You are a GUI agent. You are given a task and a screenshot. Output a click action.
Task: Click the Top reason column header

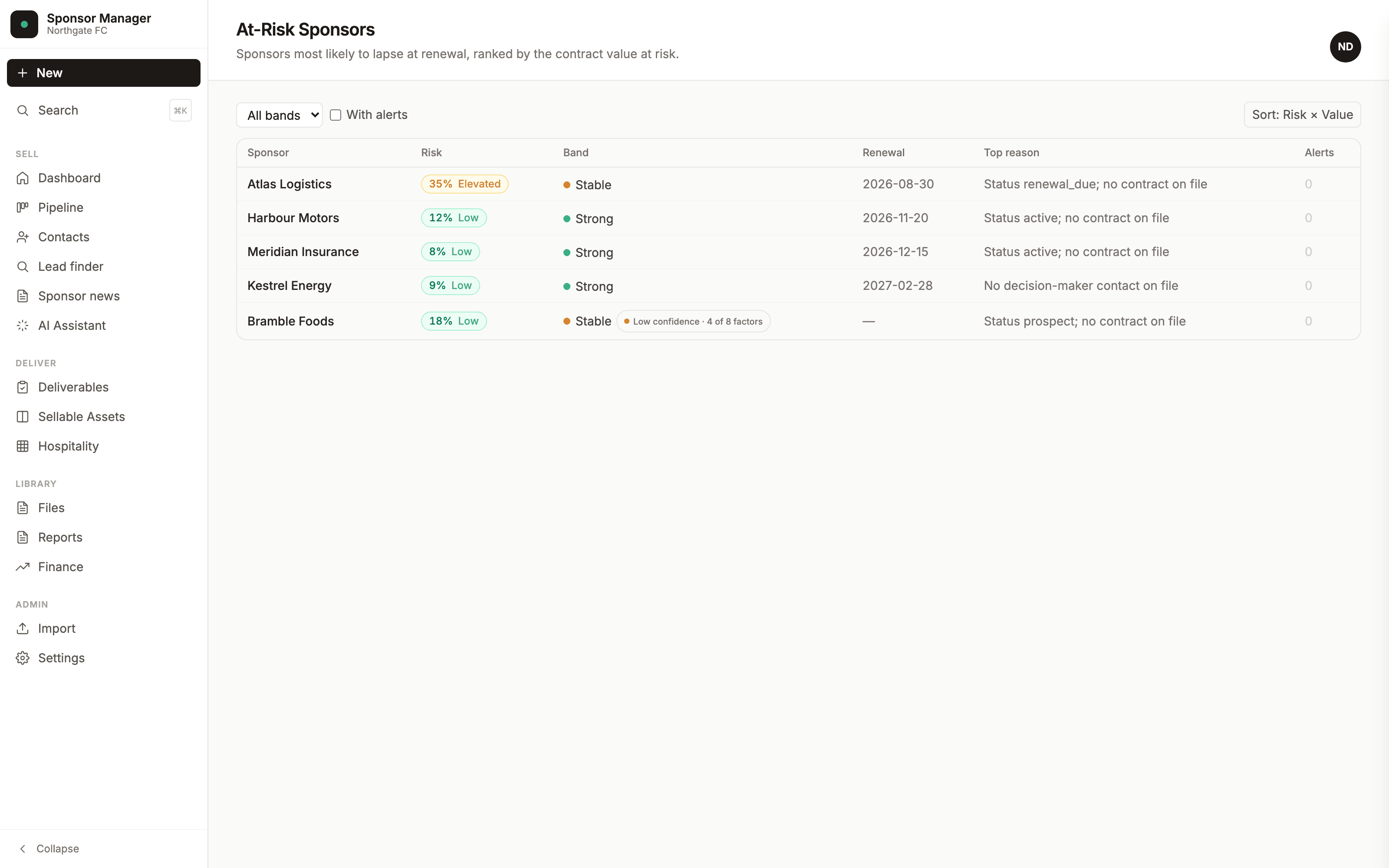pos(1011,153)
